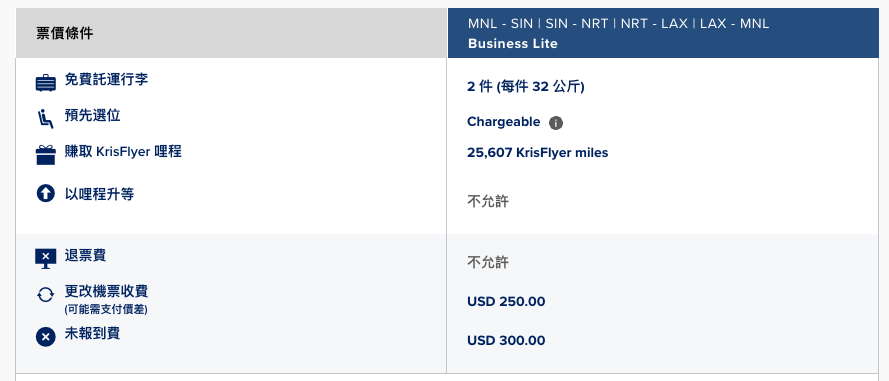The image size is (889, 381).
Task: Click the 更改機票收費 label
Action: tap(106, 291)
